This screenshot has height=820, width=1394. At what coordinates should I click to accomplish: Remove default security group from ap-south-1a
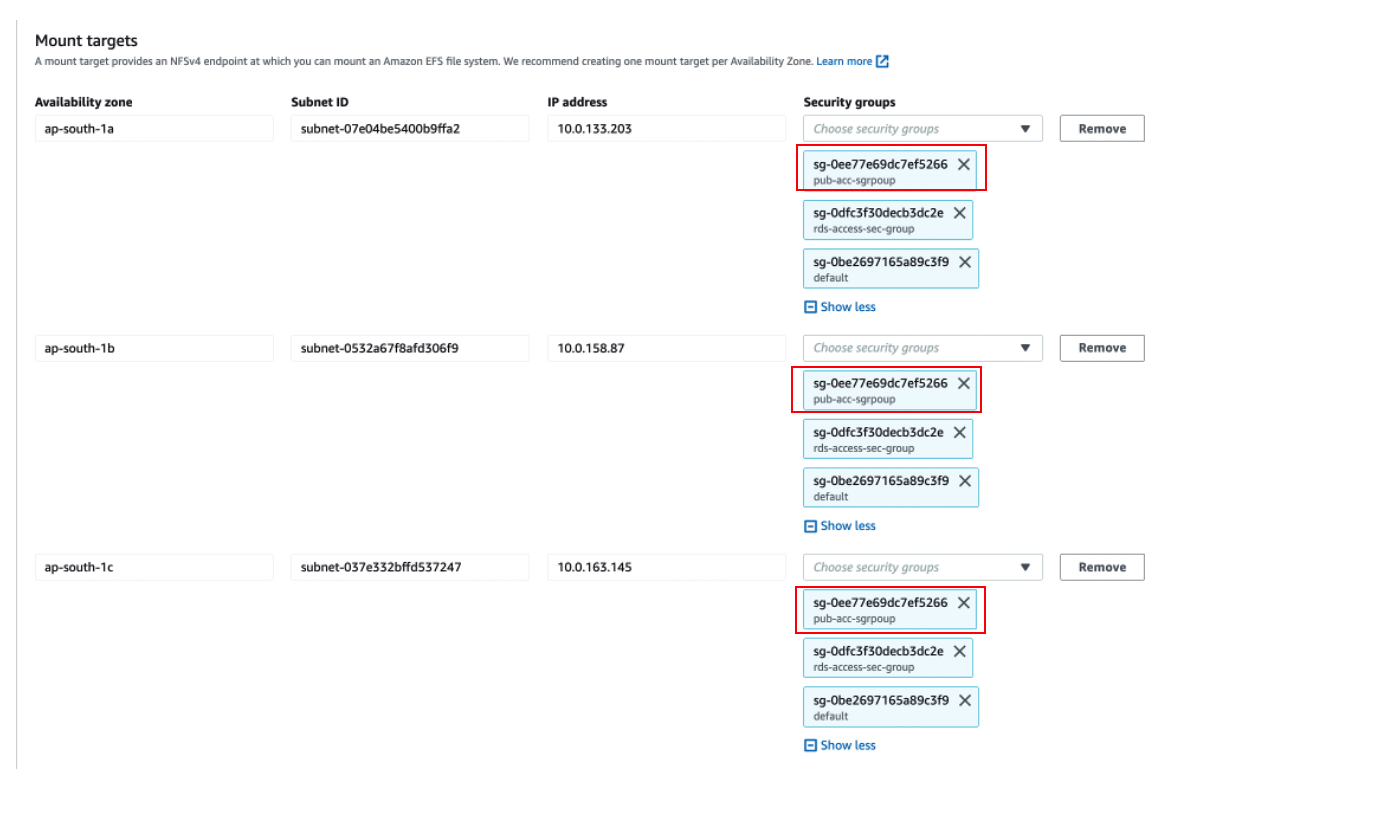[x=965, y=262]
